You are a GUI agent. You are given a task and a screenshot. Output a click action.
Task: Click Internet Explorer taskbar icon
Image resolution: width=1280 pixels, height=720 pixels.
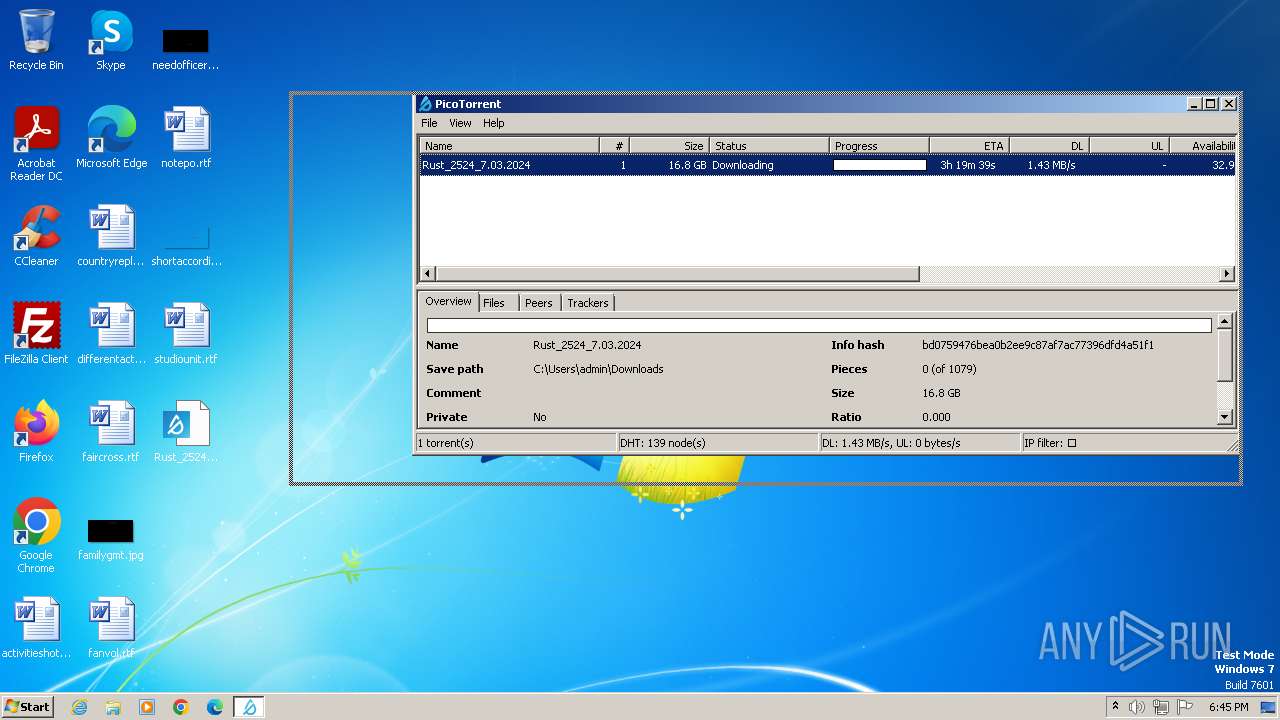click(79, 707)
